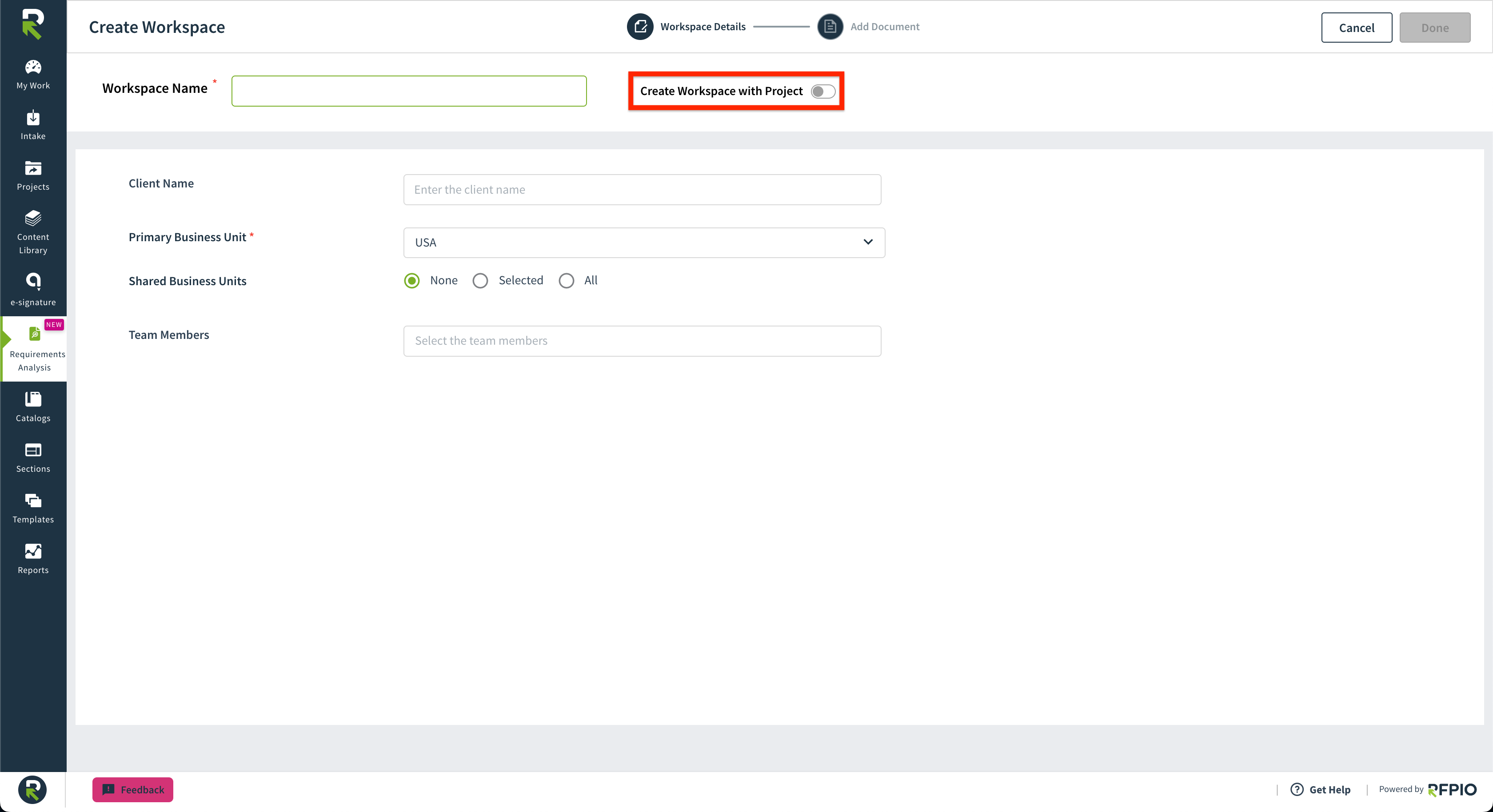Open the e-signature sidebar icon

pos(33,282)
